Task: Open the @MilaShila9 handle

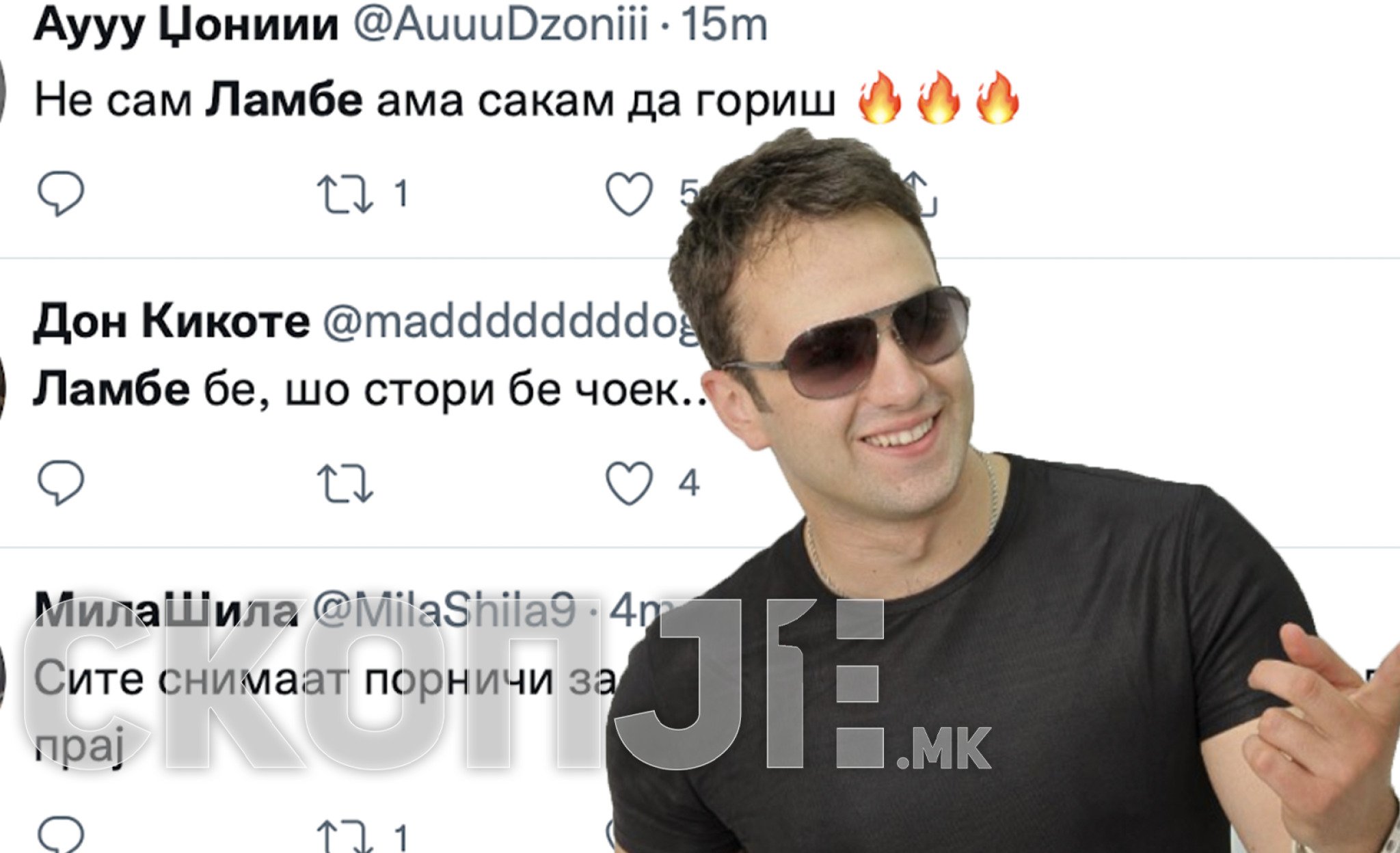Action: click(x=445, y=610)
